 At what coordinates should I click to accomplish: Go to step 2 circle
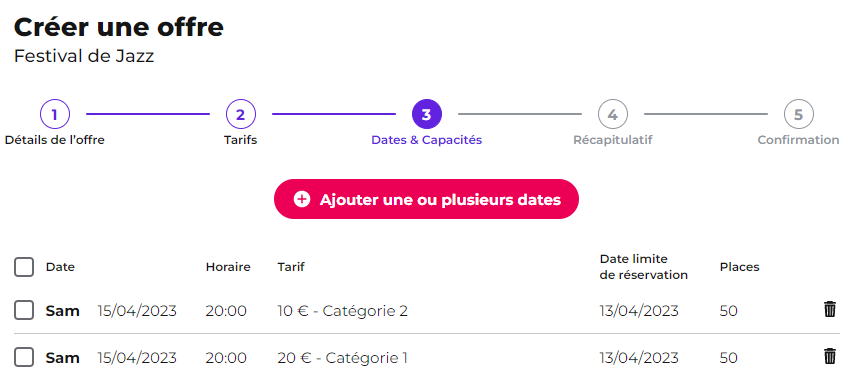coord(241,114)
